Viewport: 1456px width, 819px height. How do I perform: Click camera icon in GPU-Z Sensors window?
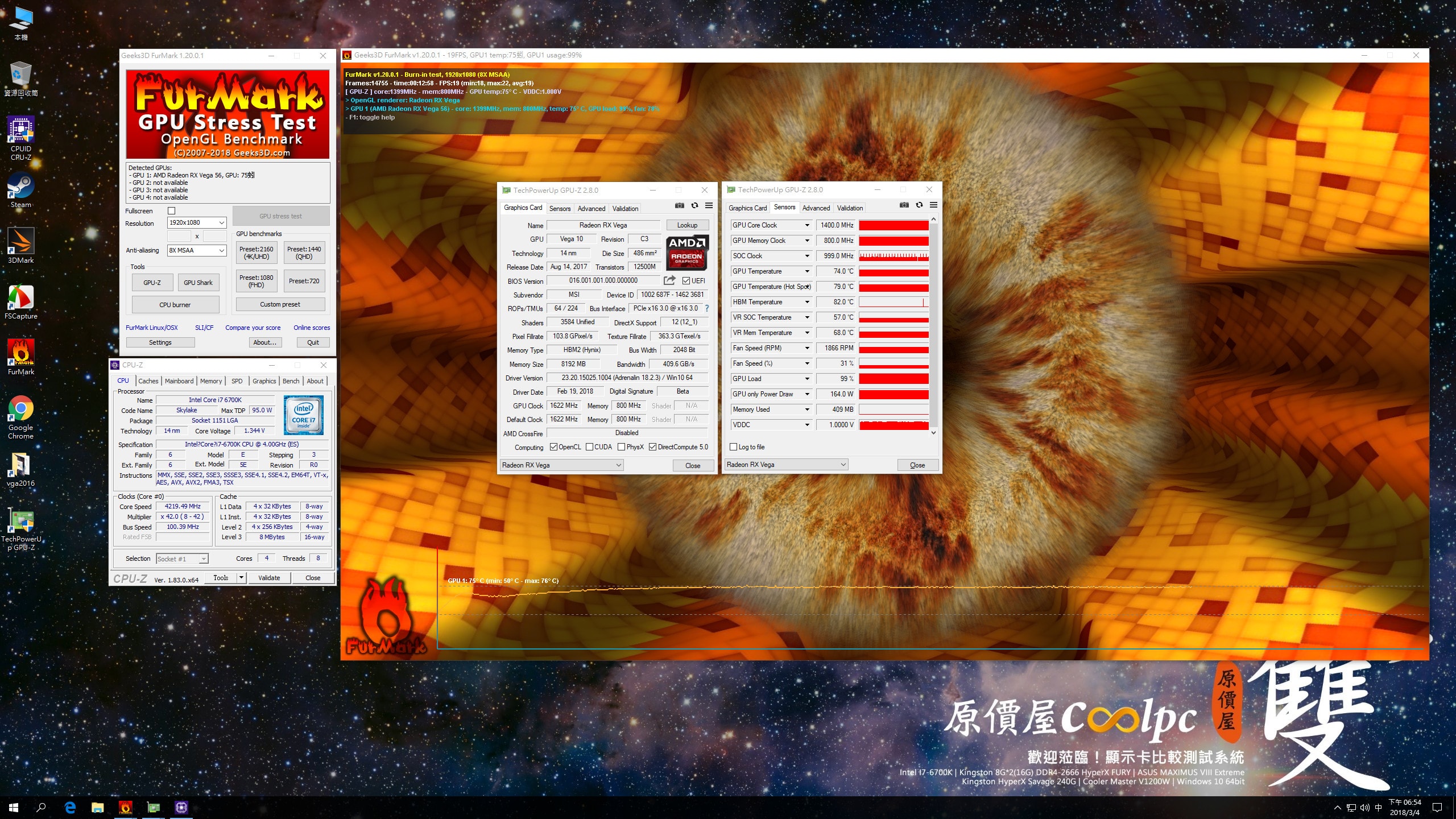tap(904, 205)
